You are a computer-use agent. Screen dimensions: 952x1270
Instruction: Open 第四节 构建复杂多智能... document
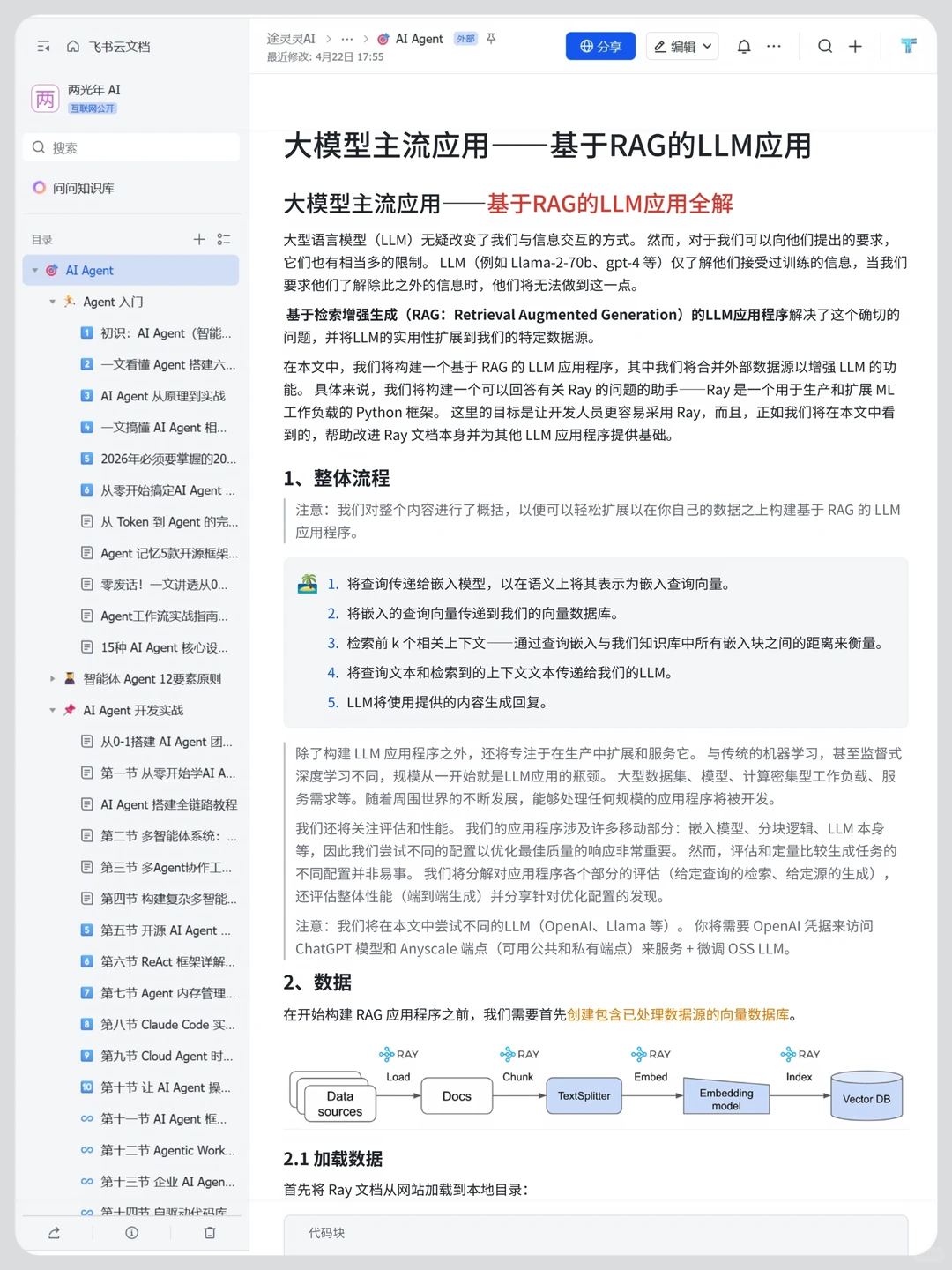(x=159, y=899)
